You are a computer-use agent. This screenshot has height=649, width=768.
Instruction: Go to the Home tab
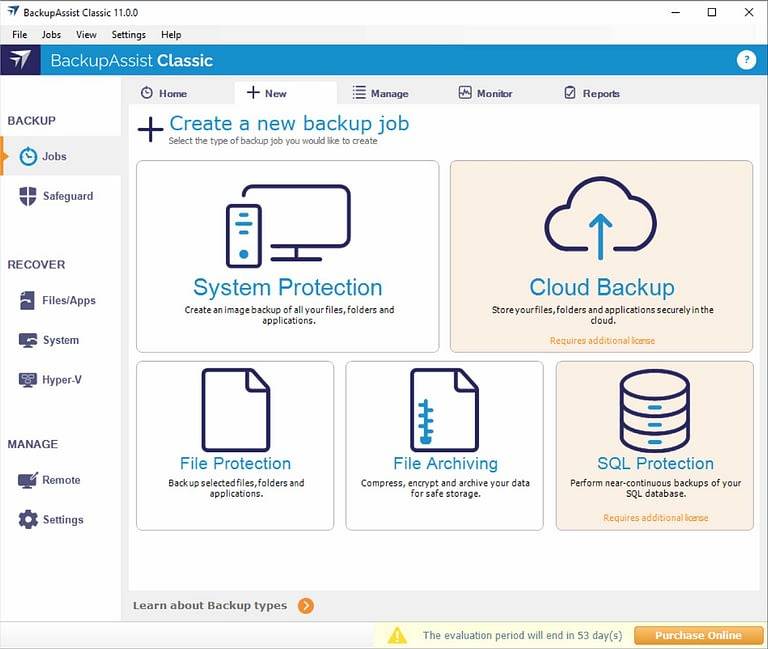(x=163, y=93)
